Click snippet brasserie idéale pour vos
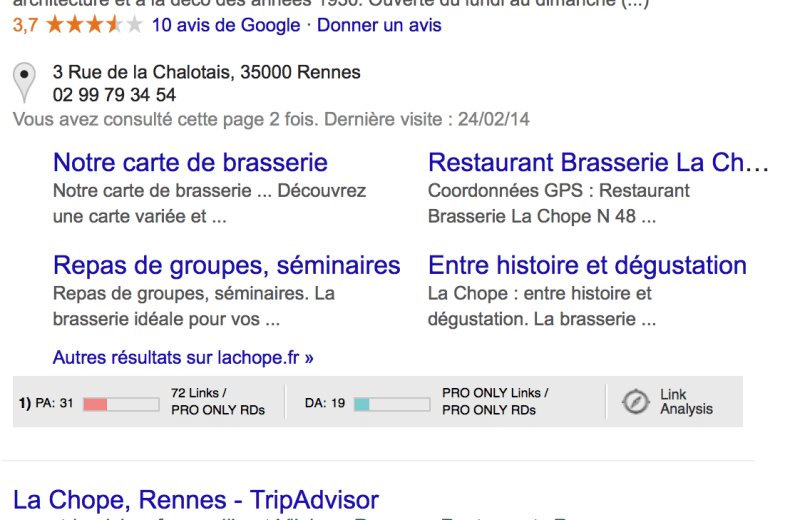800x520 pixels. 166,319
